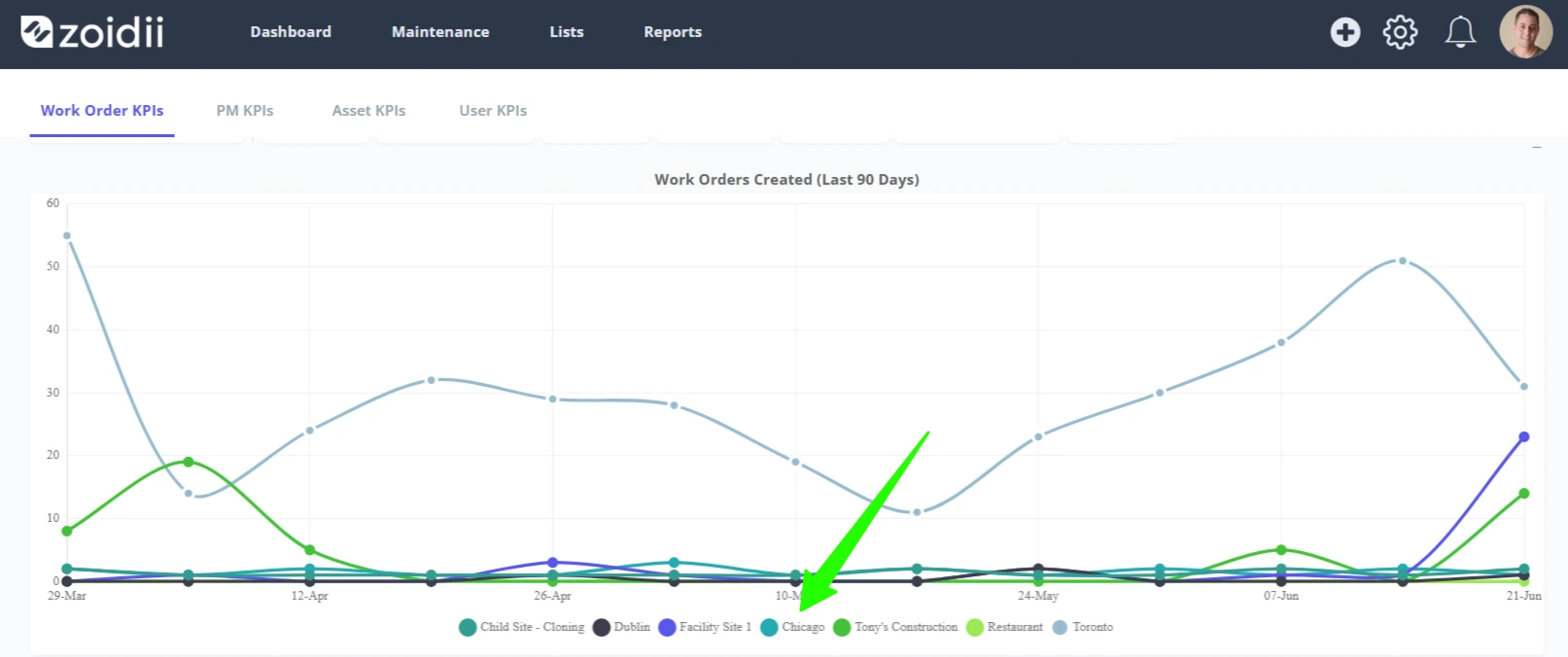The width and height of the screenshot is (1568, 657).
Task: Hide the Facility Site 1 series
Action: pyautogui.click(x=705, y=627)
